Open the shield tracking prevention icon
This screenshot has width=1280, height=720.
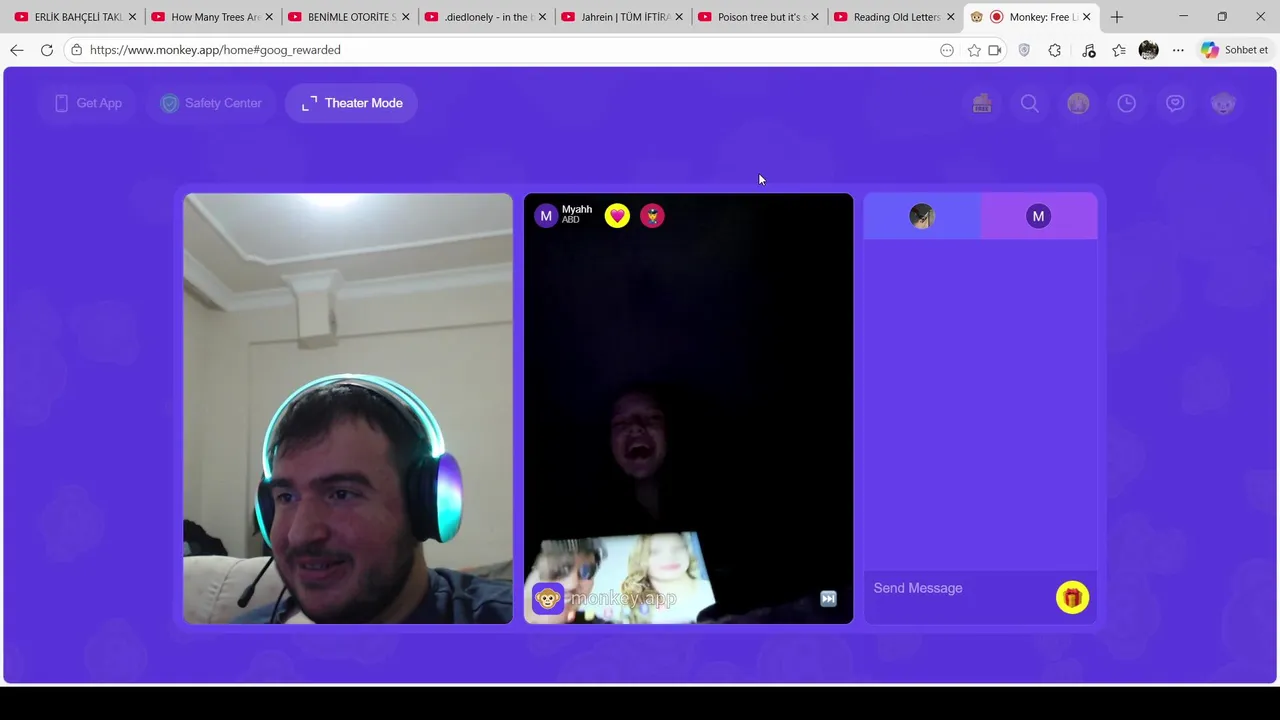(x=1024, y=50)
